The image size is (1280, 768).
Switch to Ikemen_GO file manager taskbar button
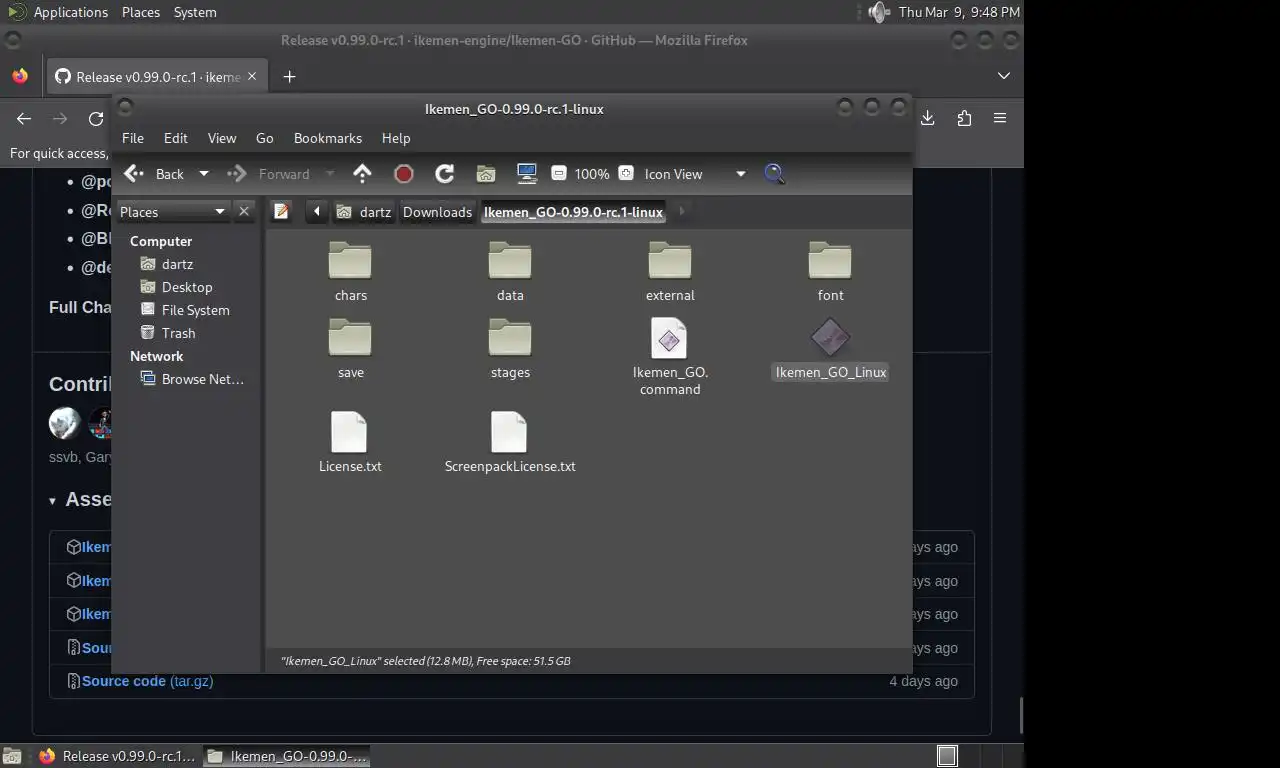(x=287, y=756)
